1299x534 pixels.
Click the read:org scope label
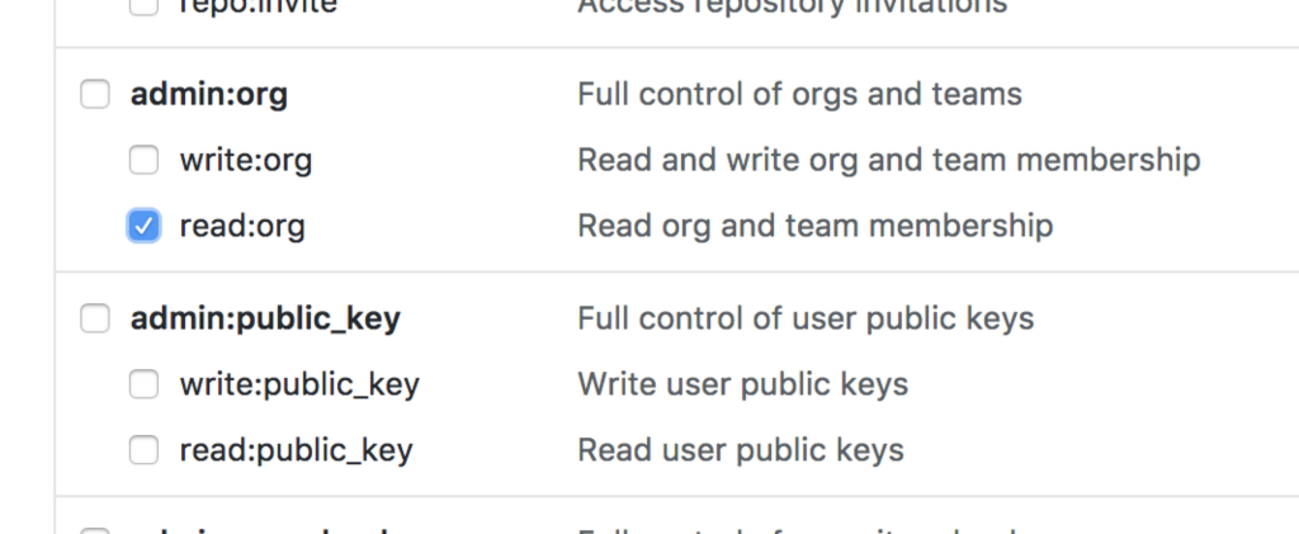pyautogui.click(x=242, y=226)
